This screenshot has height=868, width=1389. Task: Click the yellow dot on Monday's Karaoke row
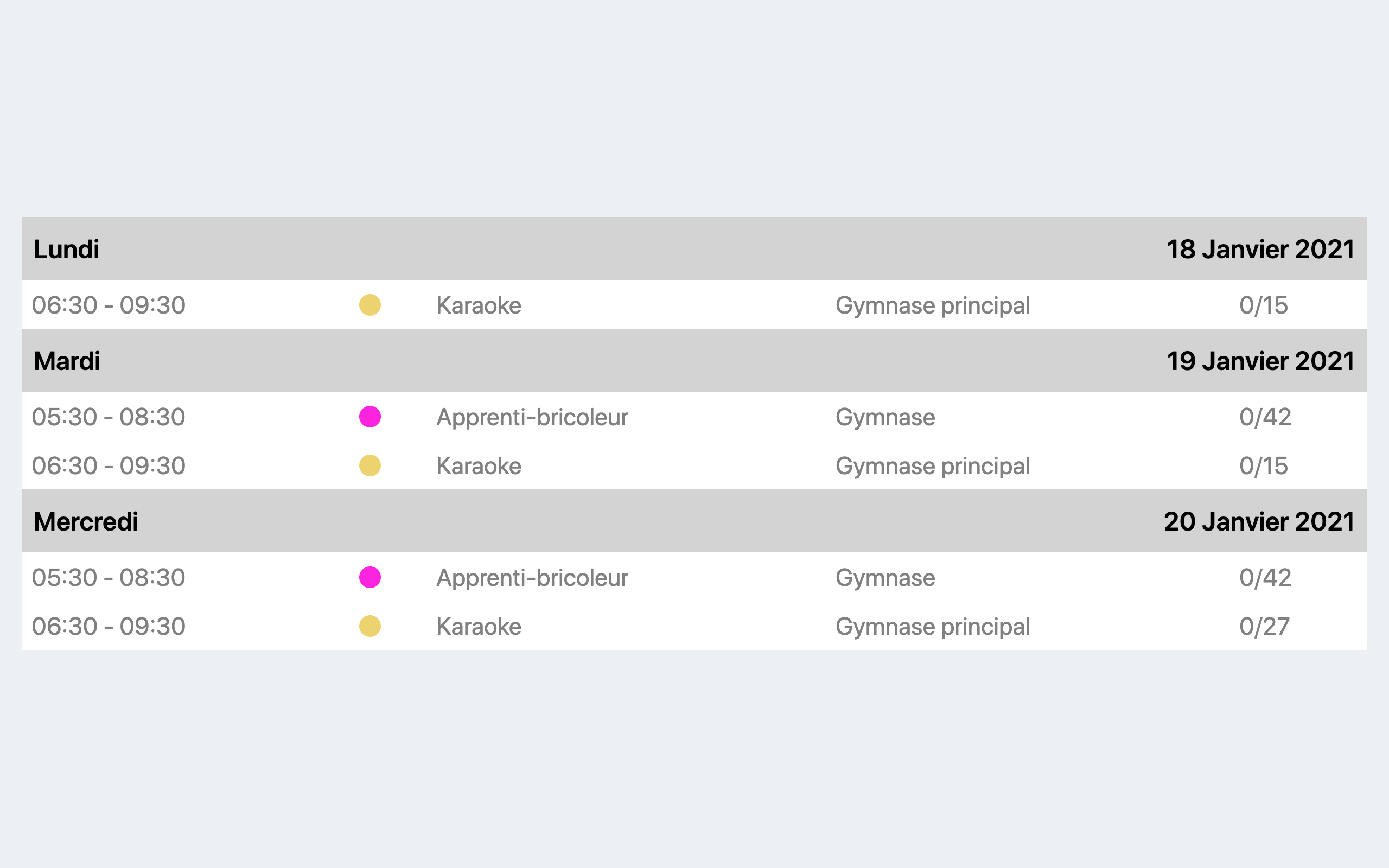coord(369,305)
